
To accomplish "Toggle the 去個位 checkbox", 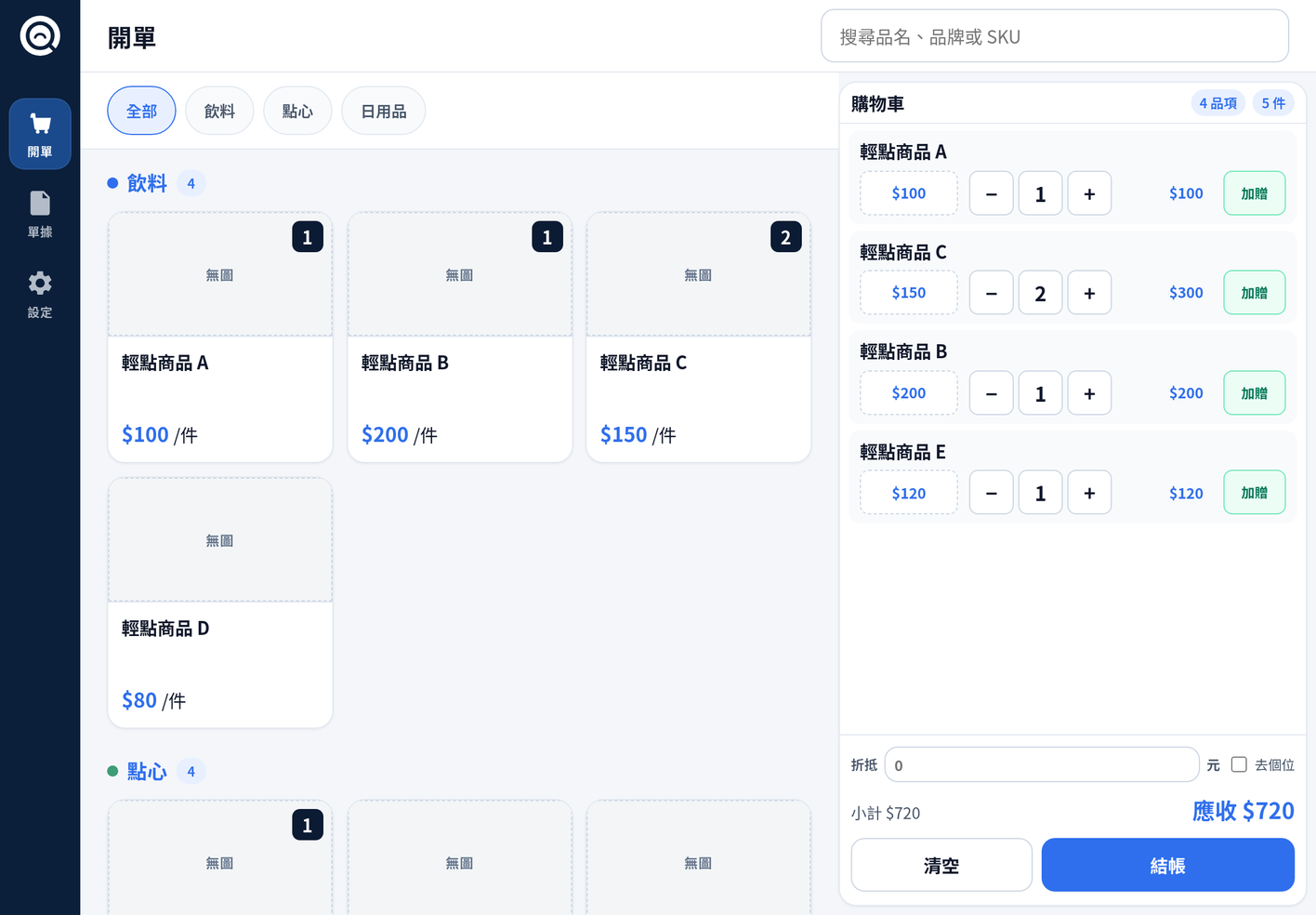I will click(x=1239, y=764).
